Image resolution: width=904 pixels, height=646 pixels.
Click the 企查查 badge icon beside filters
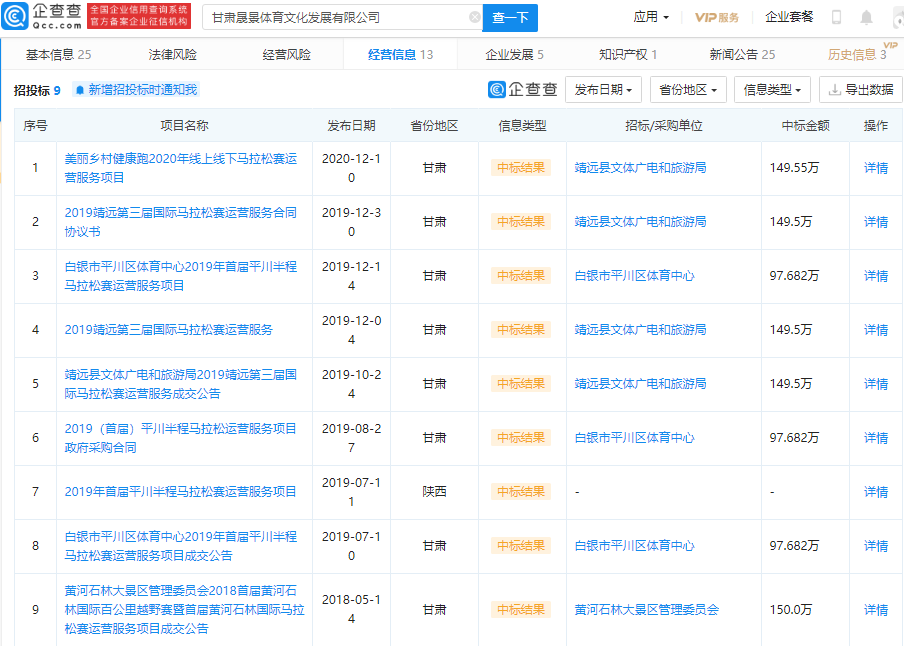coord(496,90)
